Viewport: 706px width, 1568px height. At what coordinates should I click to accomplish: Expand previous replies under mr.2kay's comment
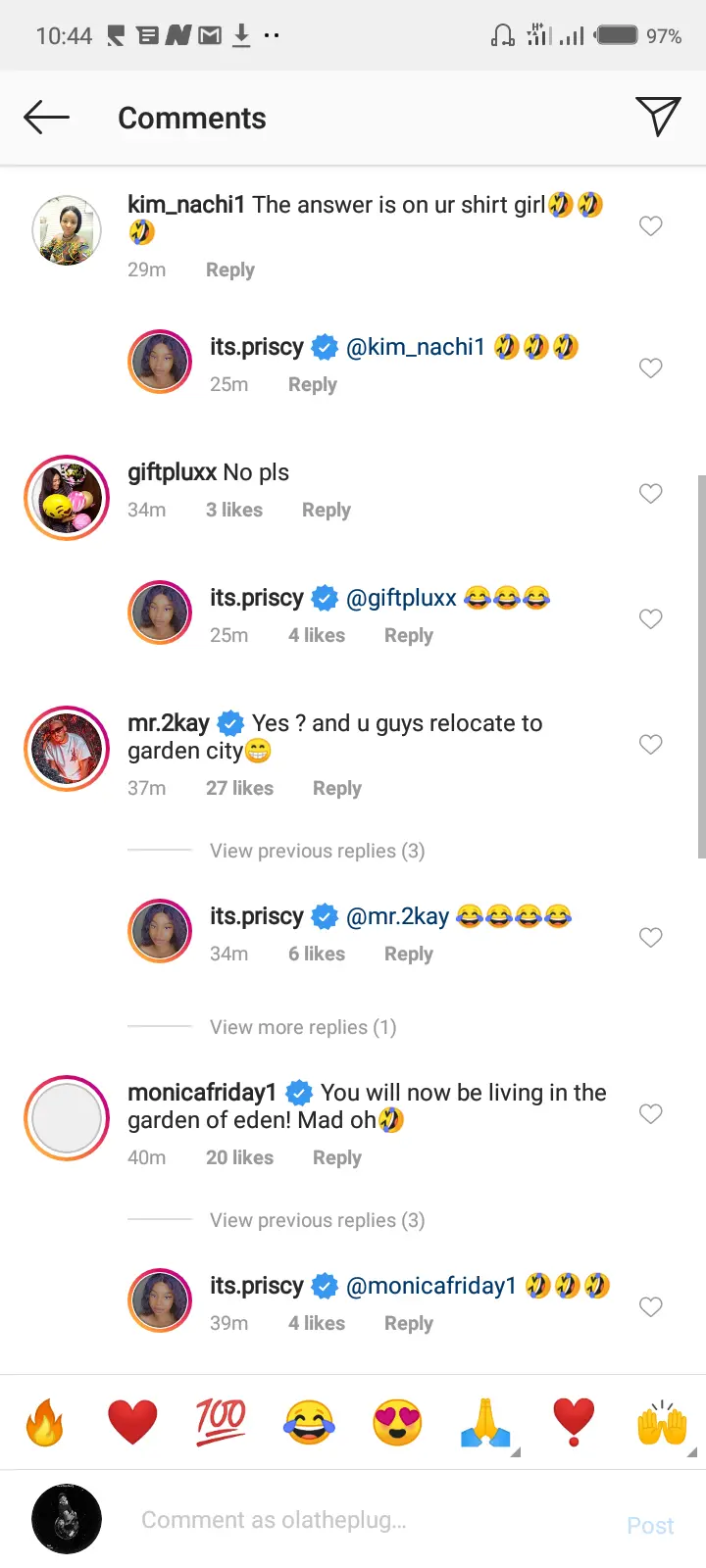click(x=317, y=851)
